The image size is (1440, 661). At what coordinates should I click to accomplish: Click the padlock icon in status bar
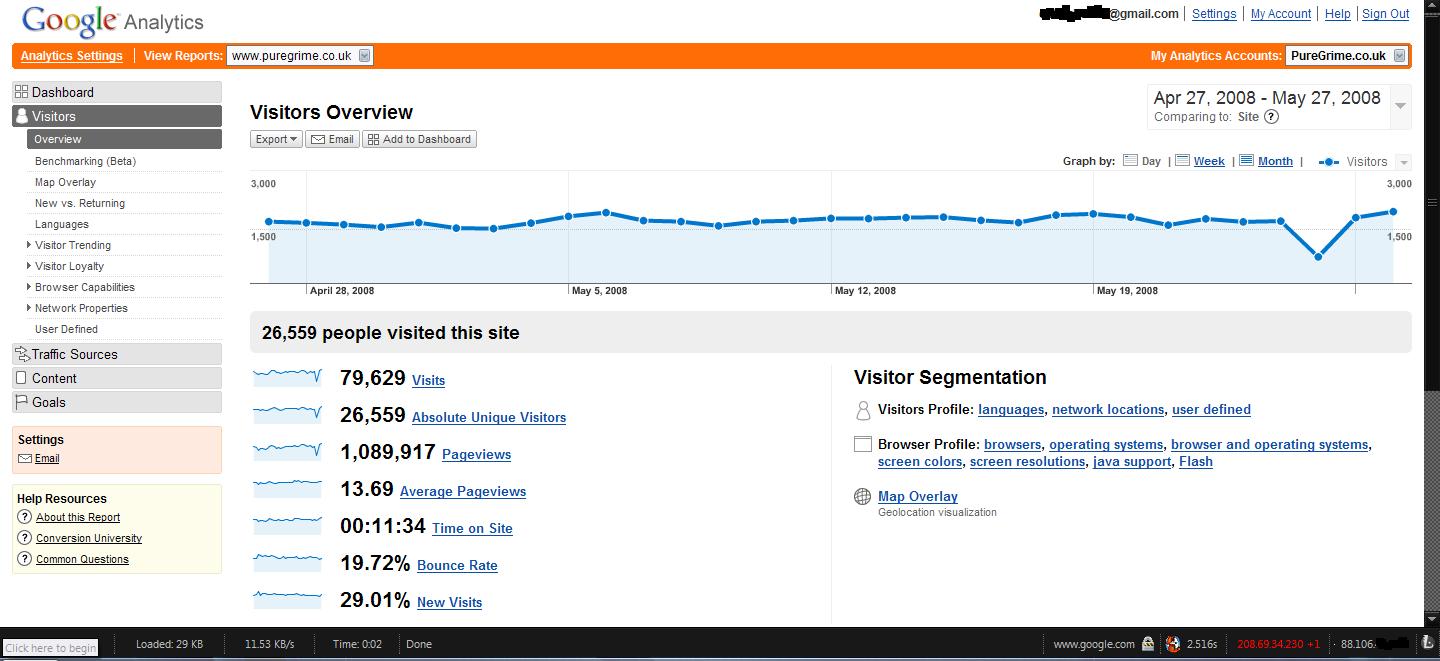[1148, 644]
